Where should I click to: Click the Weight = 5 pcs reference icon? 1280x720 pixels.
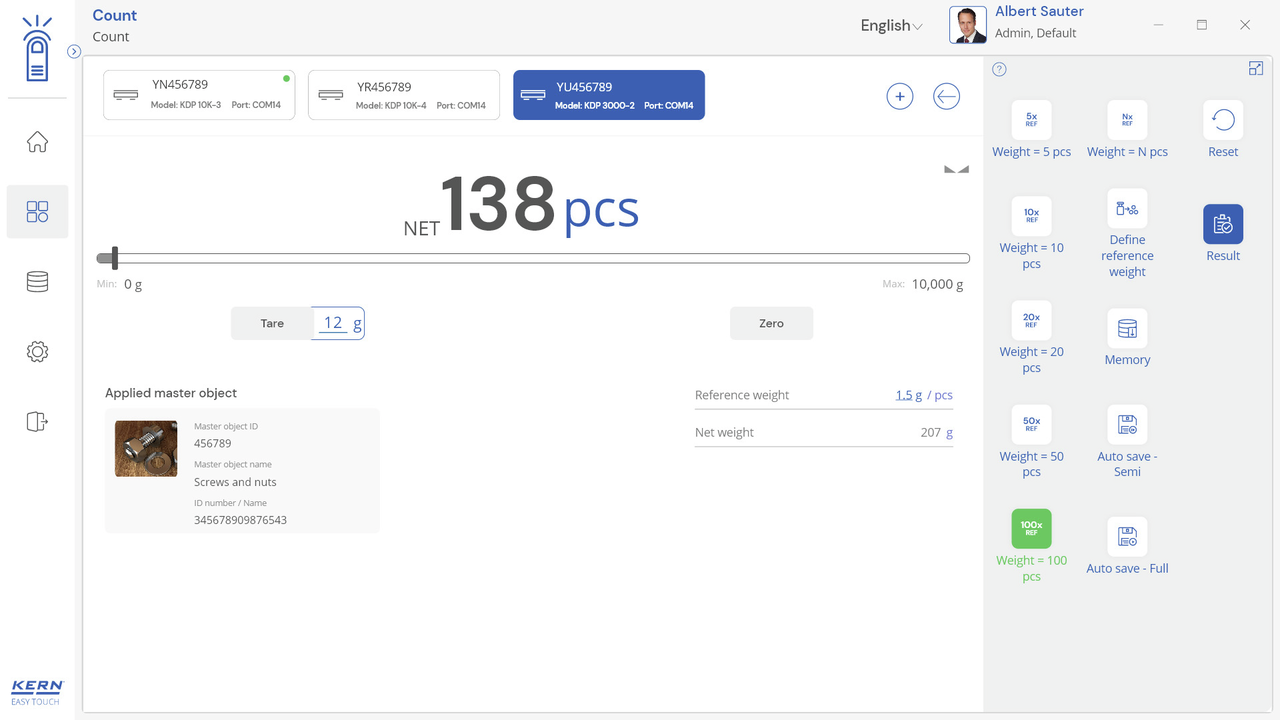pos(1031,120)
